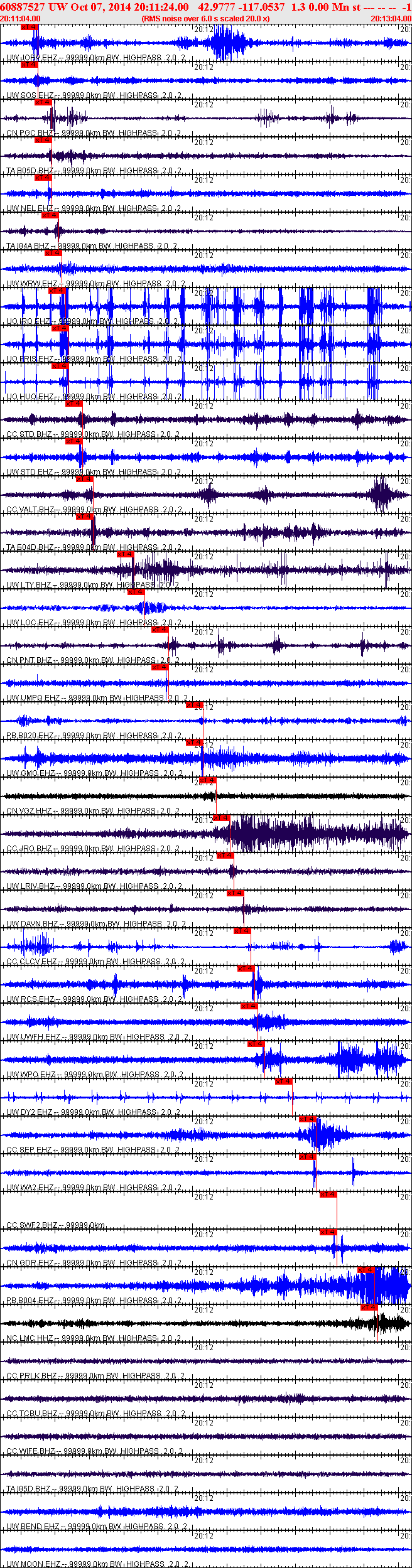Click the red pick flag on UW JORY trace

click(x=29, y=27)
